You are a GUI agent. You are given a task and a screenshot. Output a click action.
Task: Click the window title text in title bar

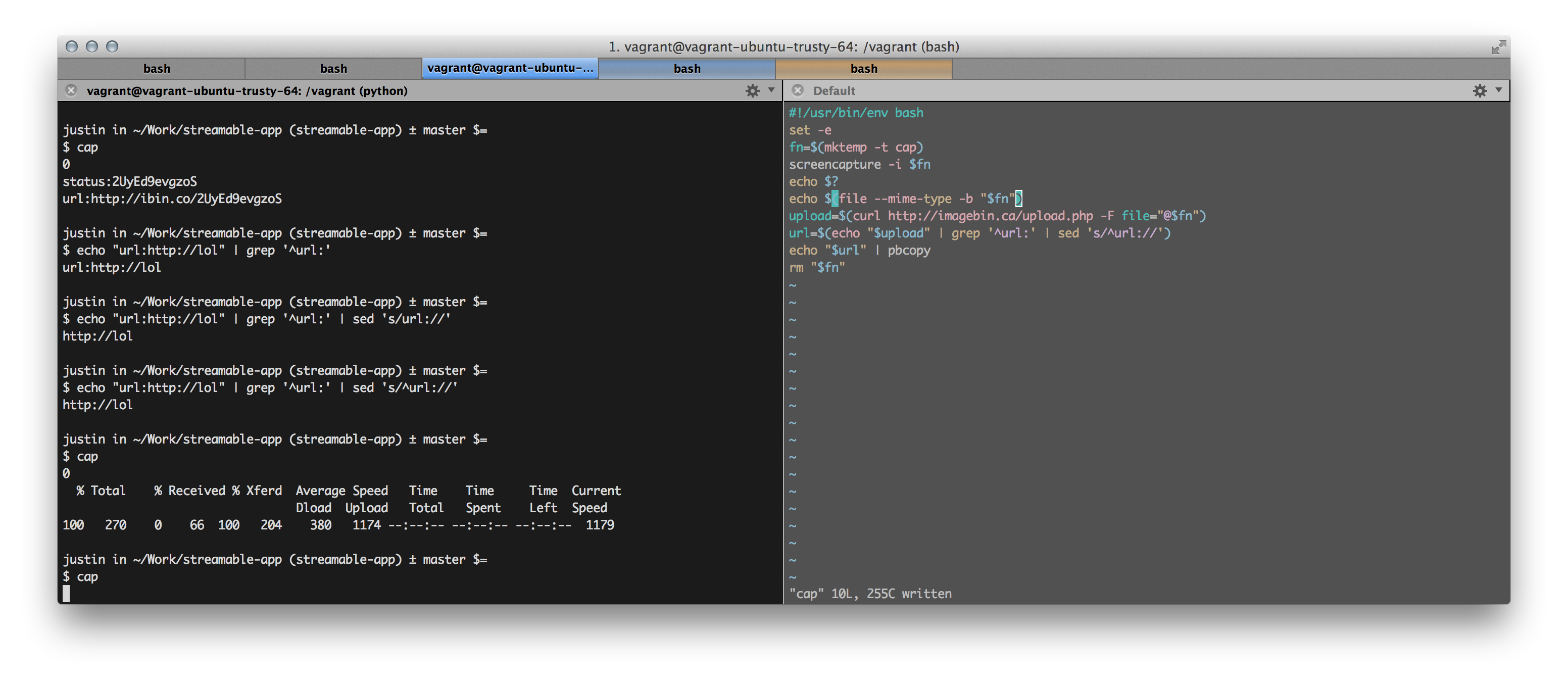point(784,47)
